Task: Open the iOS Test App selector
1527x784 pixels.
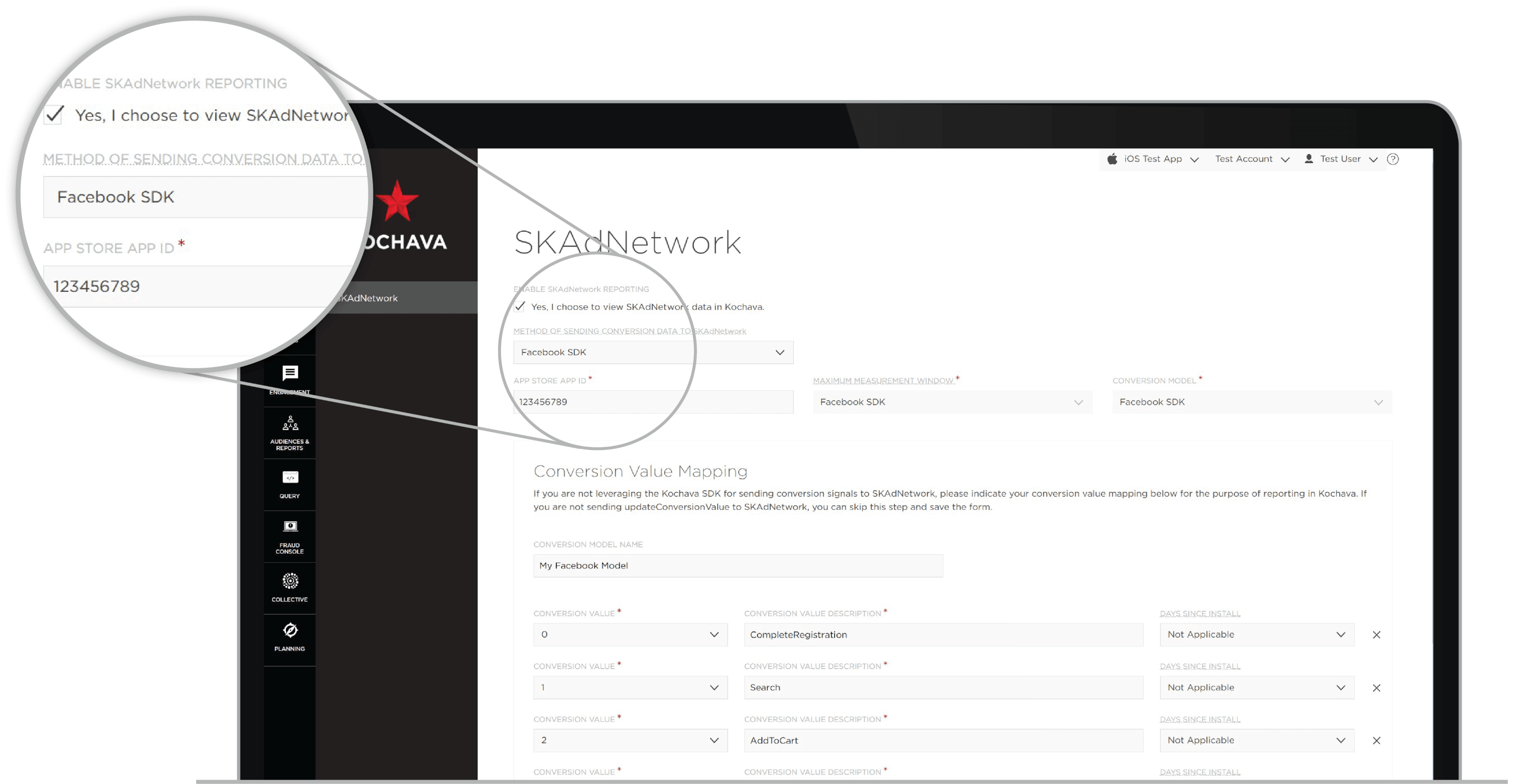Action: (x=1153, y=159)
